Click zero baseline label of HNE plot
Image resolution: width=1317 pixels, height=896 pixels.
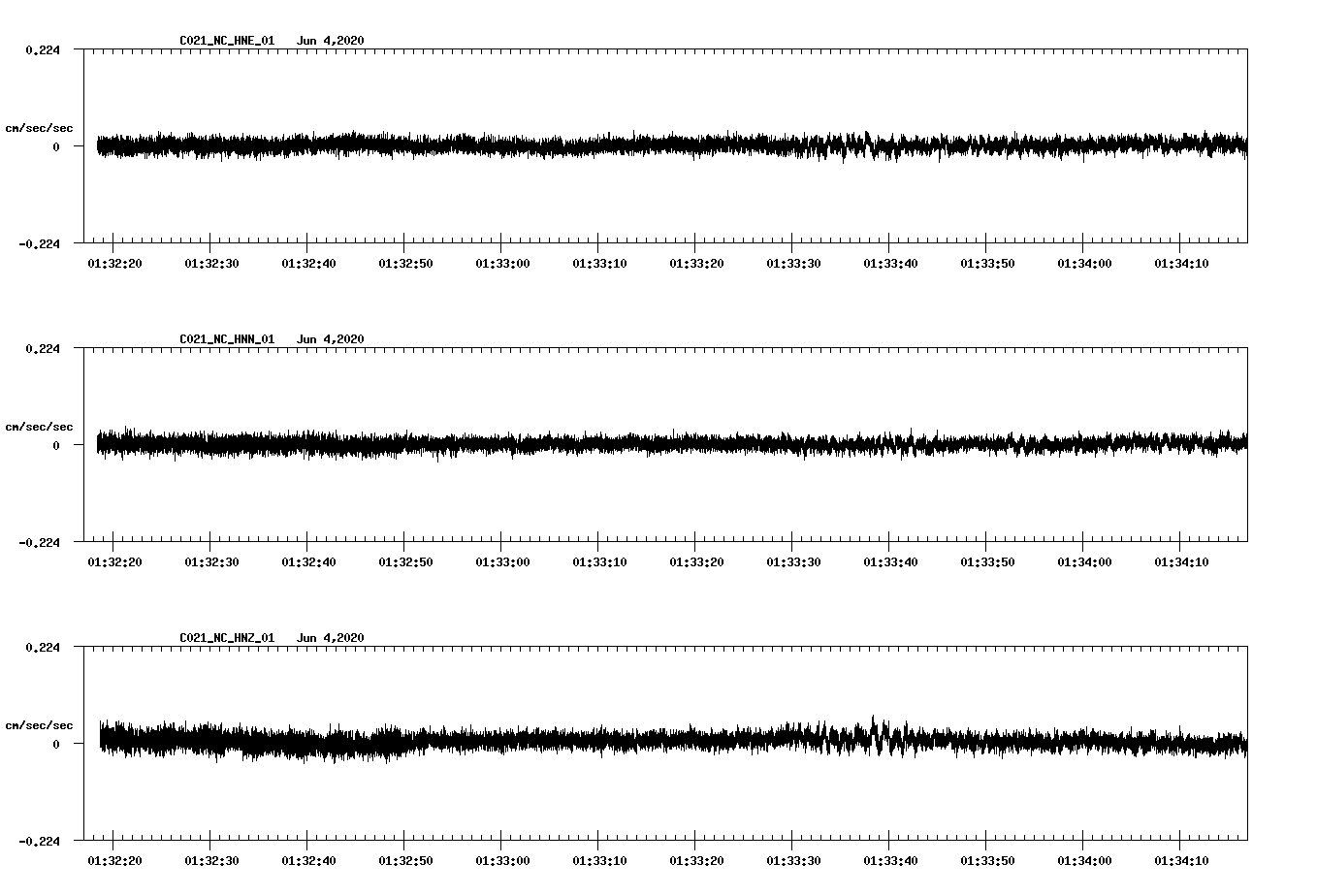(56, 147)
